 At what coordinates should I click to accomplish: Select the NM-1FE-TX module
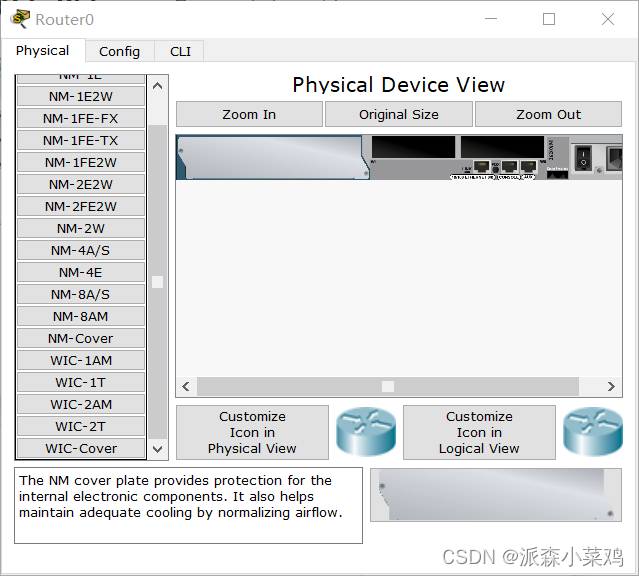pyautogui.click(x=81, y=141)
